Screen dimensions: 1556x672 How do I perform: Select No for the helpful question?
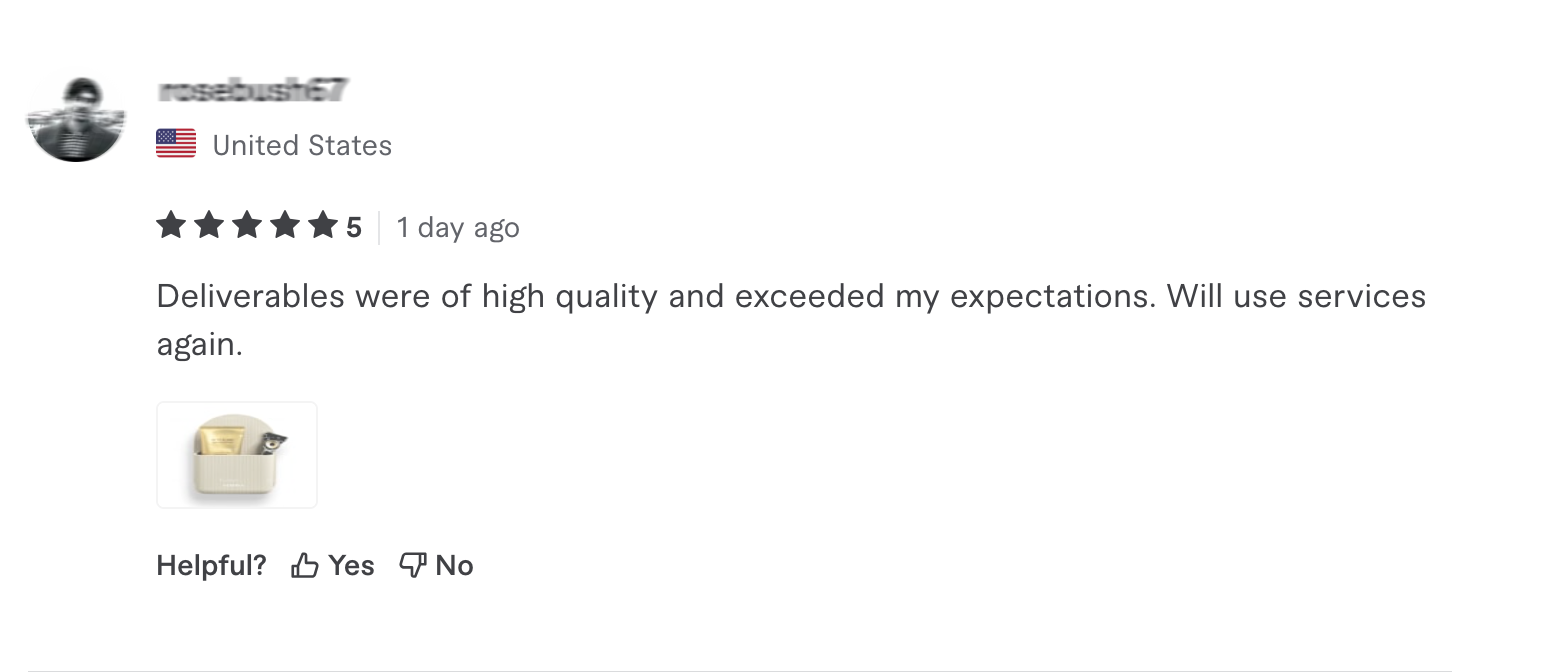pyautogui.click(x=454, y=566)
